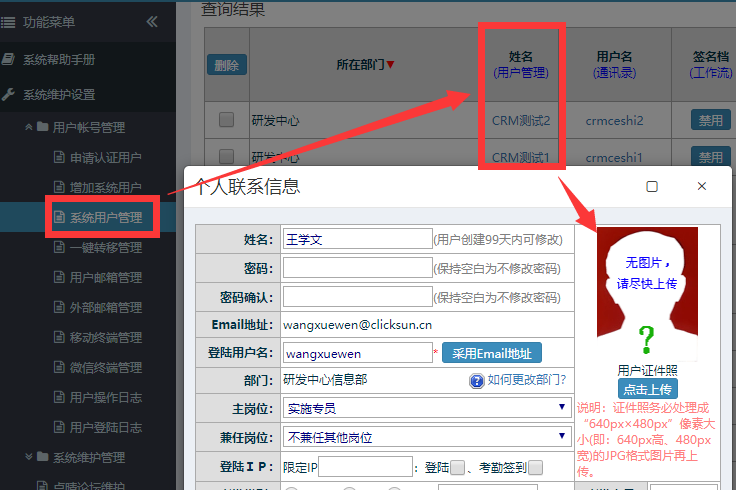736x490 pixels.
Task: Collapse the 用户帐号管理 folder
Action: tap(88, 127)
